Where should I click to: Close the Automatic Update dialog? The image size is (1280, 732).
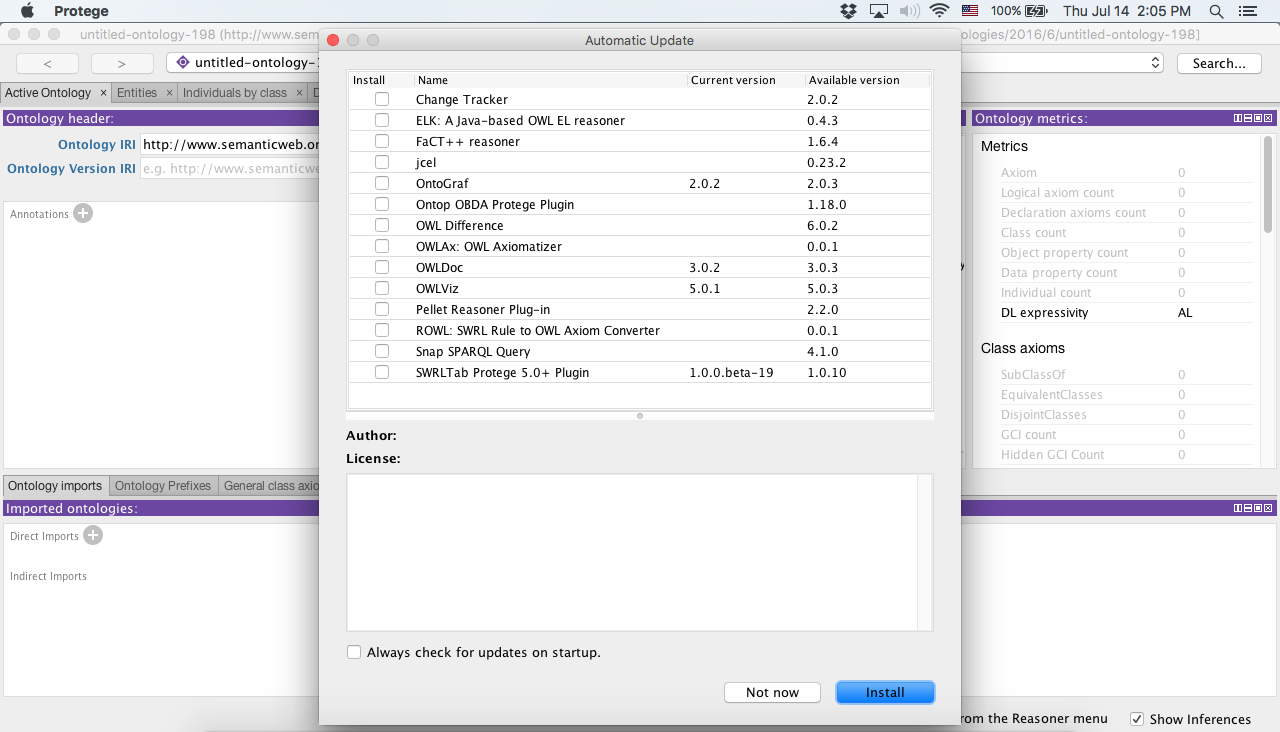tap(333, 40)
